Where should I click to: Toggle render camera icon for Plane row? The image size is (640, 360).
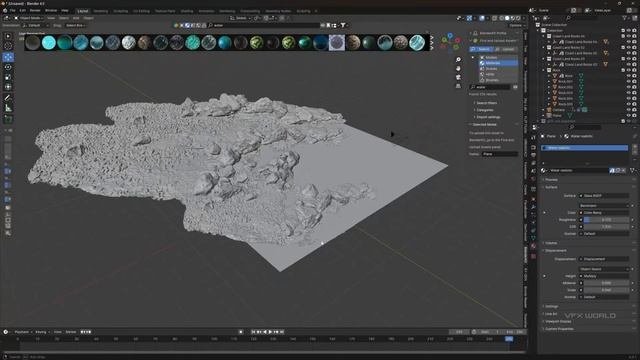634,116
